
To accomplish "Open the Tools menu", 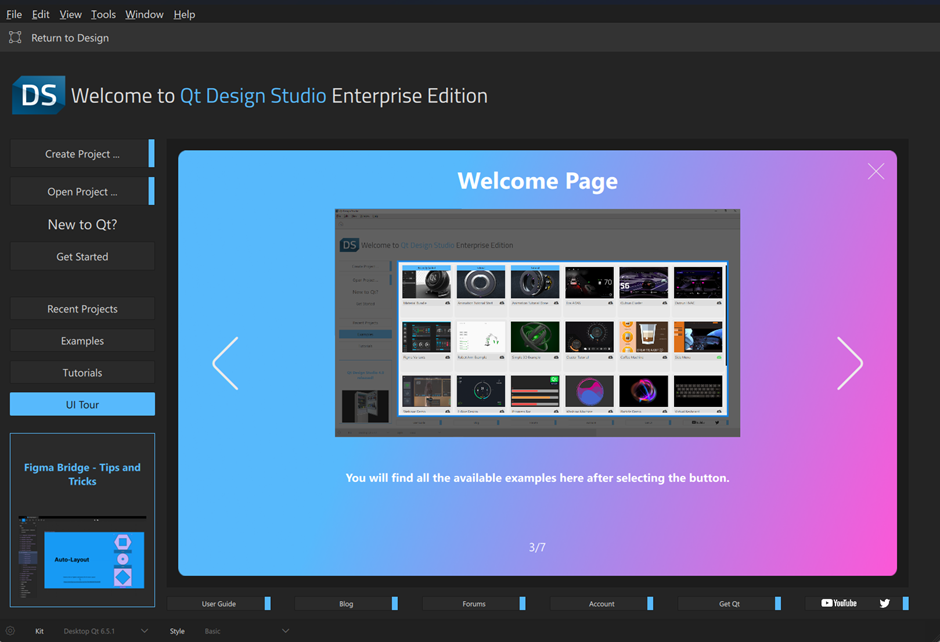I will pos(103,15).
